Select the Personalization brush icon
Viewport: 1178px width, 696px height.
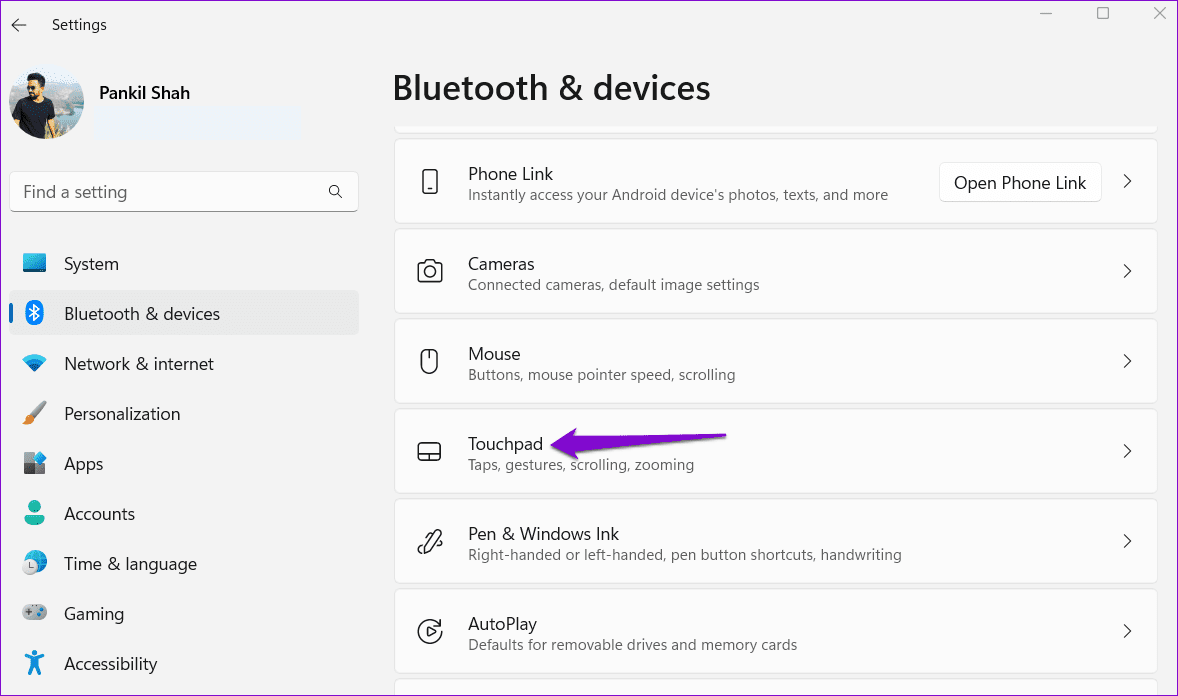point(34,413)
